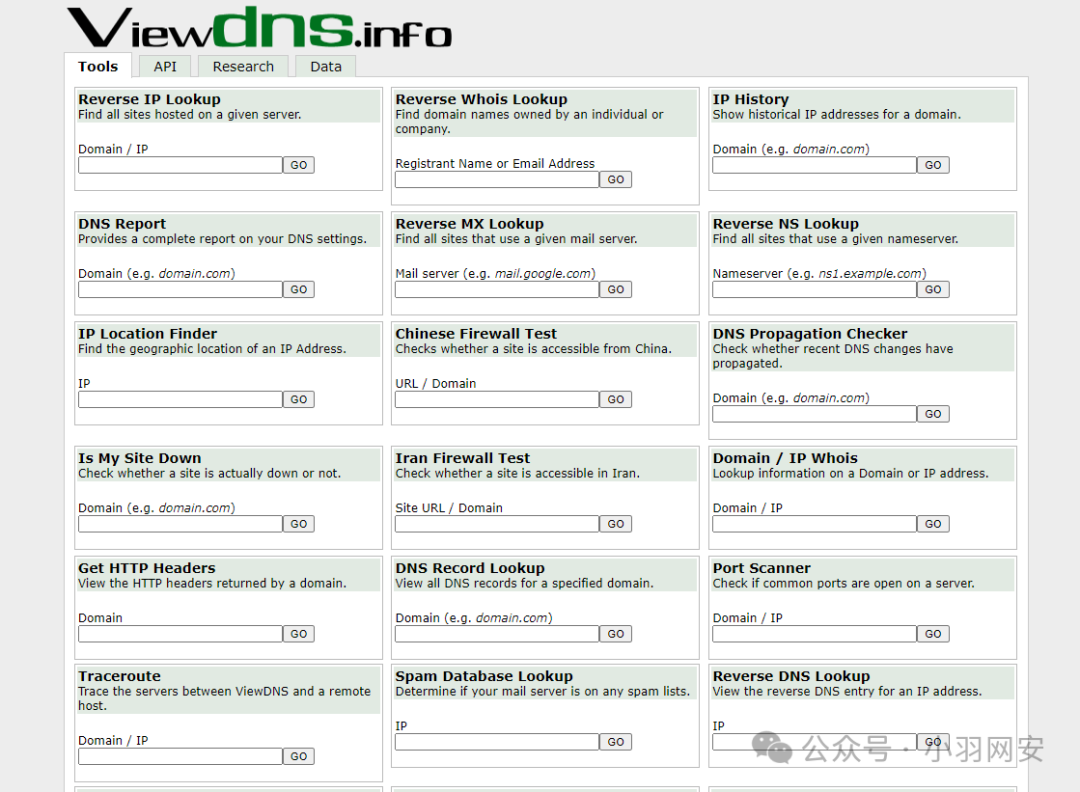Viewport: 1080px width, 792px height.
Task: Focus the Get HTTP Headers domain field
Action: tap(180, 634)
